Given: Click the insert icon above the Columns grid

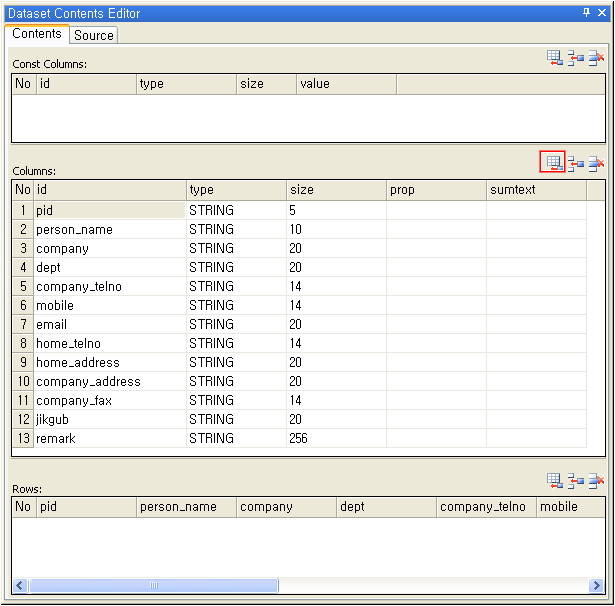Looking at the screenshot, I should [575, 164].
